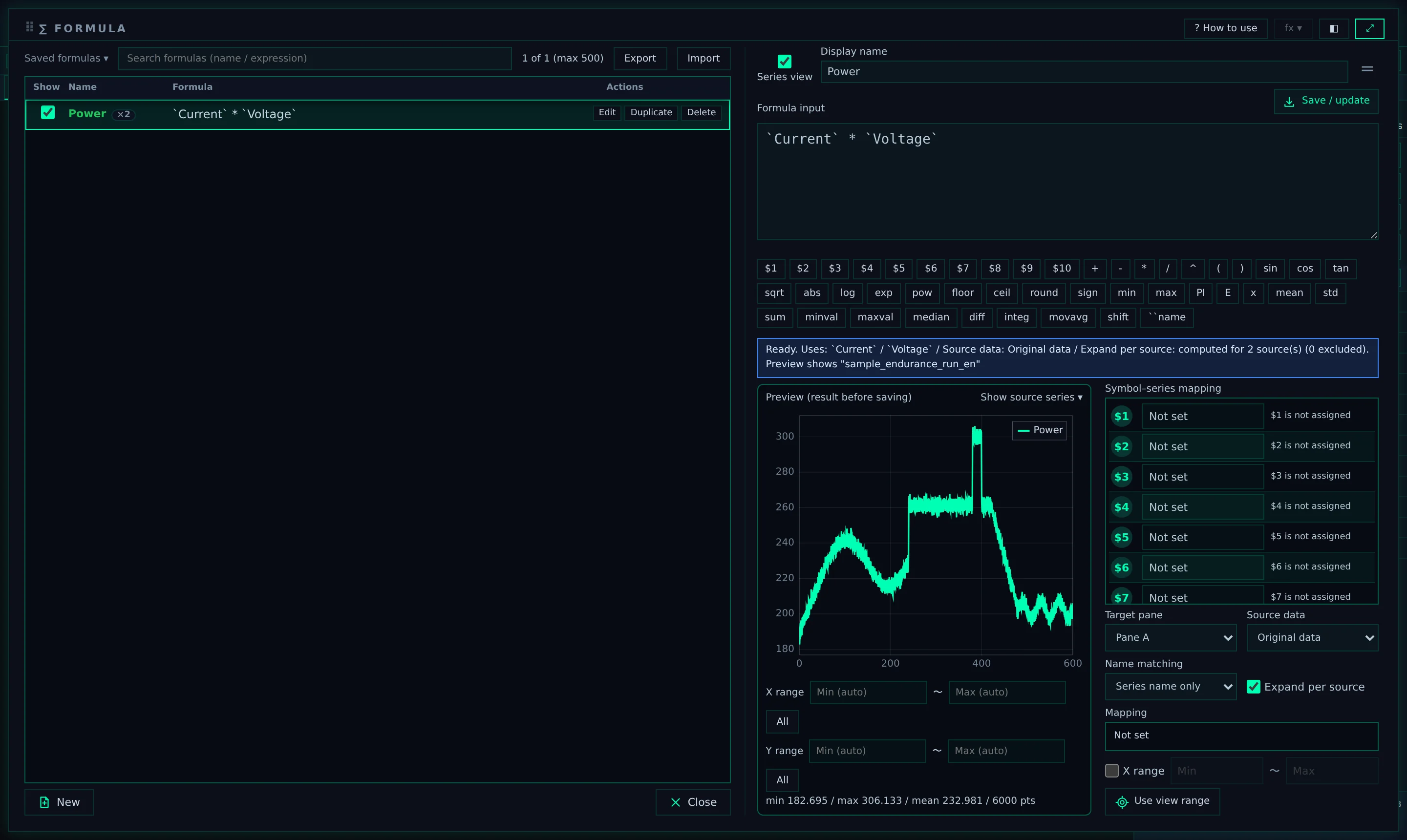Close the formula dialog
Viewport: 1407px width, 840px height.
click(692, 802)
